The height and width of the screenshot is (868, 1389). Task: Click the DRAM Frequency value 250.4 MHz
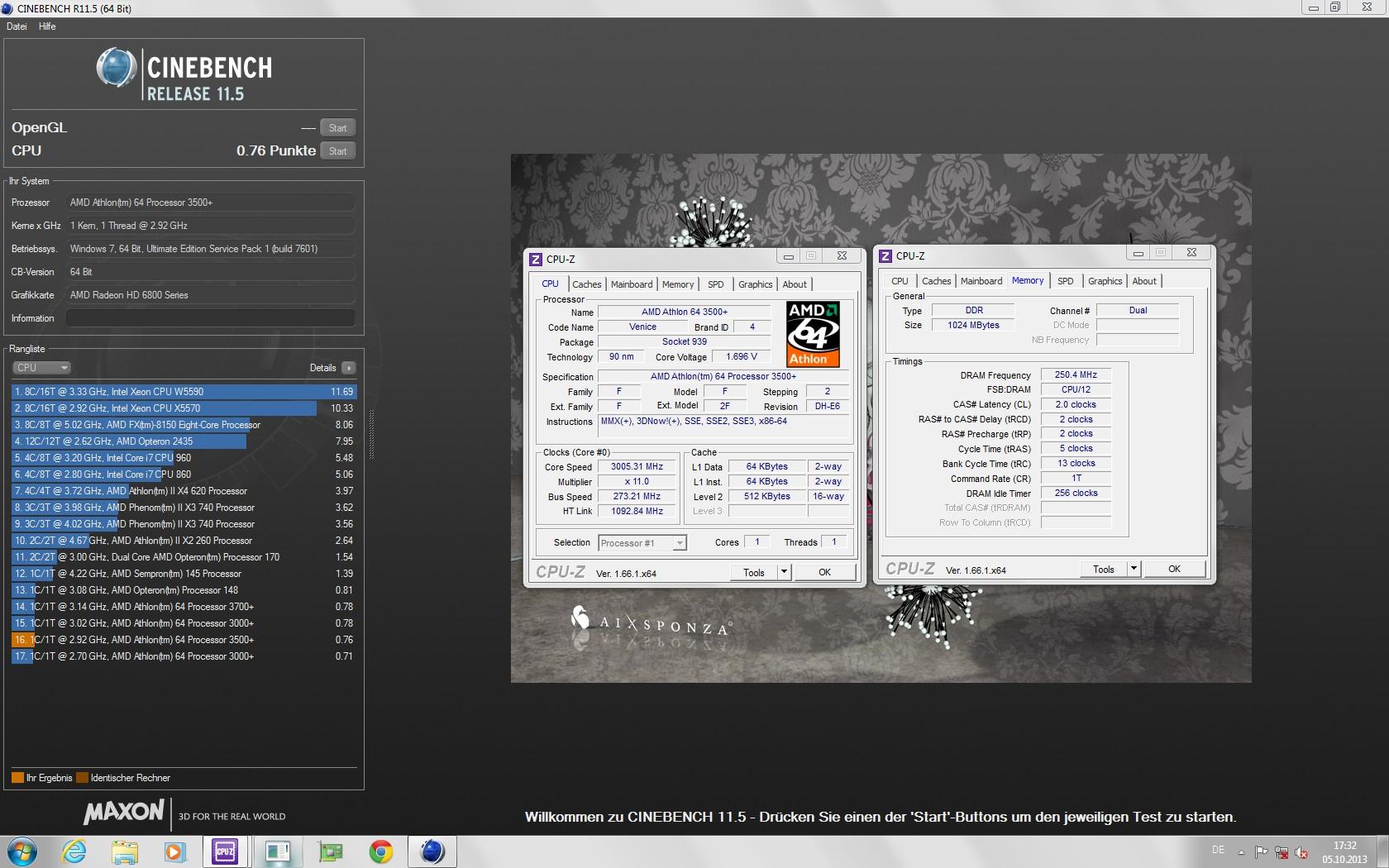pyautogui.click(x=1076, y=375)
